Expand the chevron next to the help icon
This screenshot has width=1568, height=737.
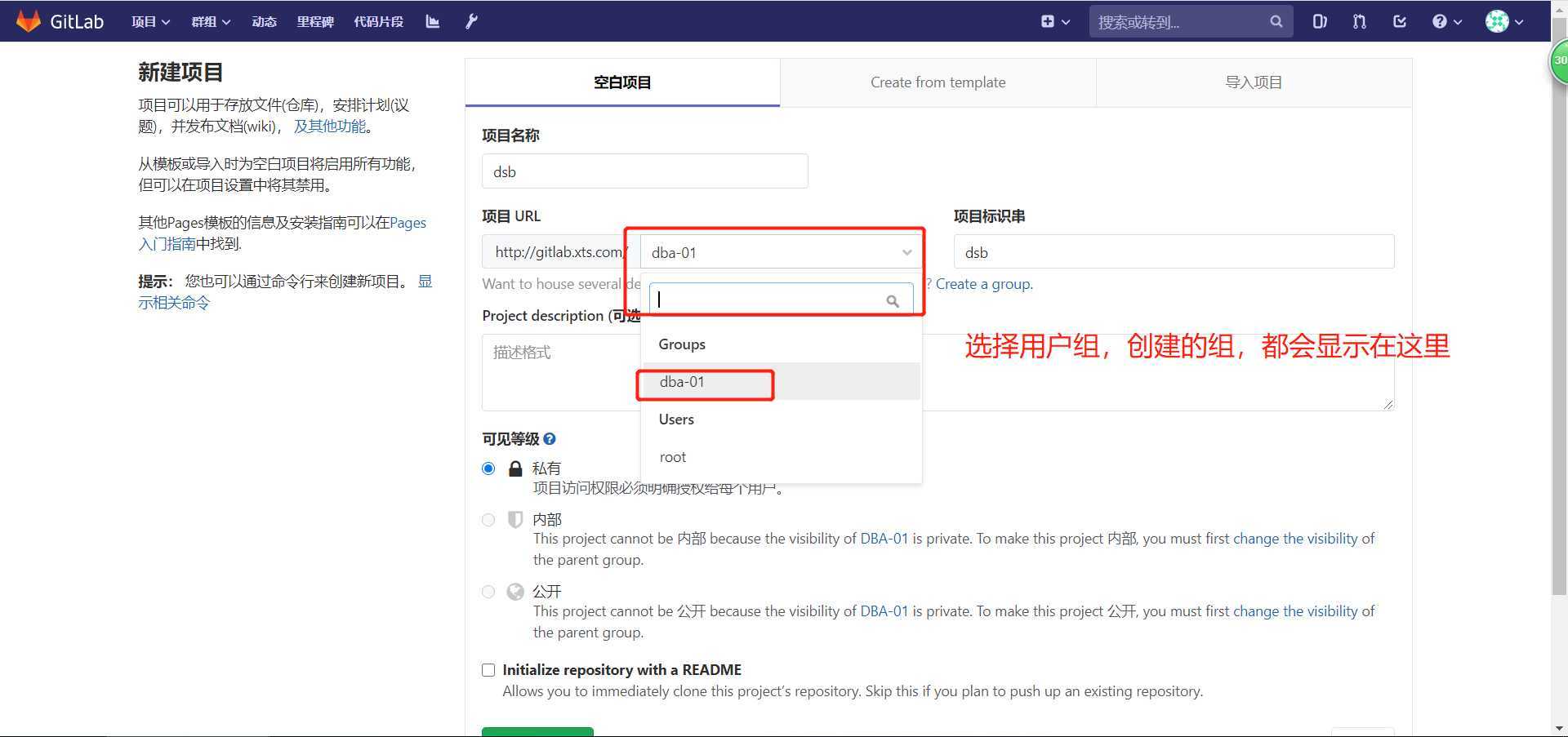tap(1458, 22)
